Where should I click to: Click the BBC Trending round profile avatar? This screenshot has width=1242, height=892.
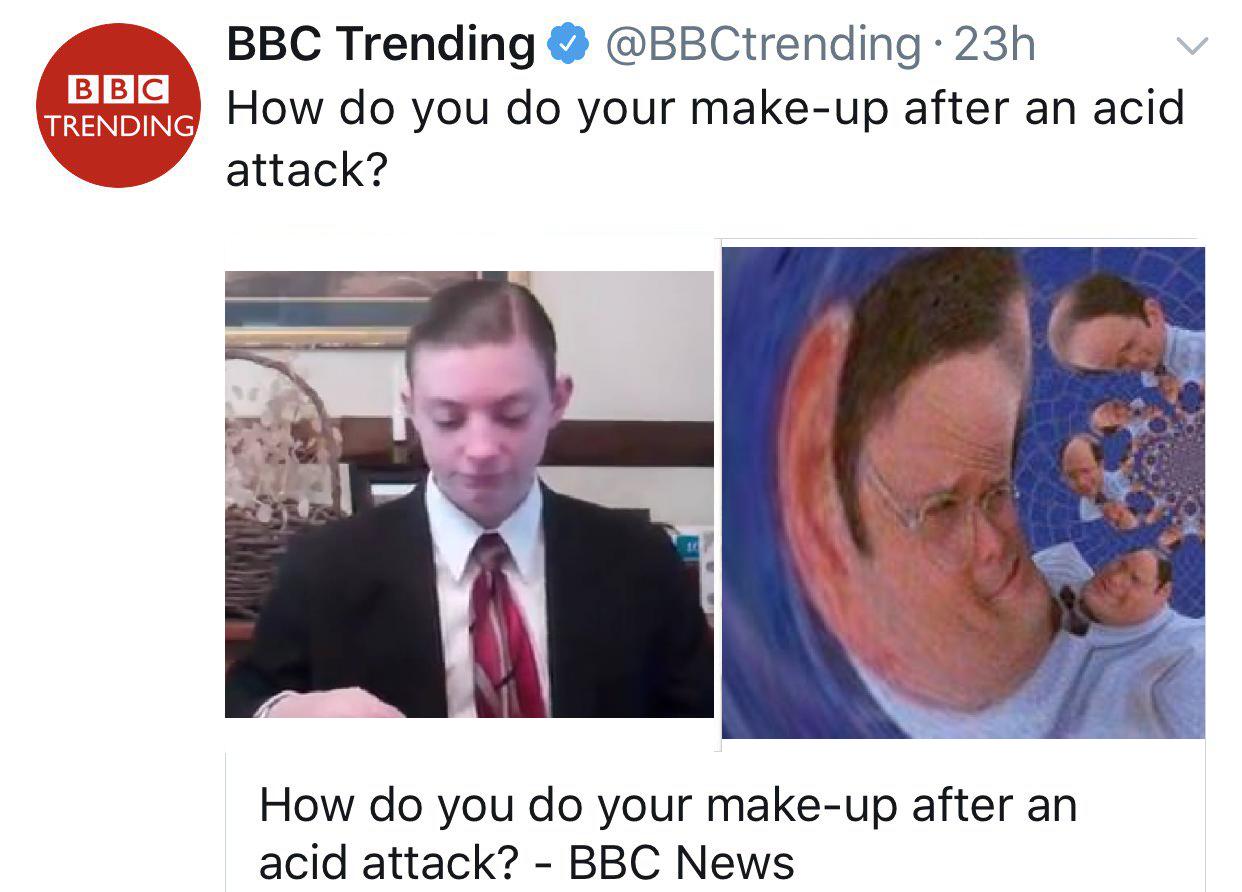point(118,106)
